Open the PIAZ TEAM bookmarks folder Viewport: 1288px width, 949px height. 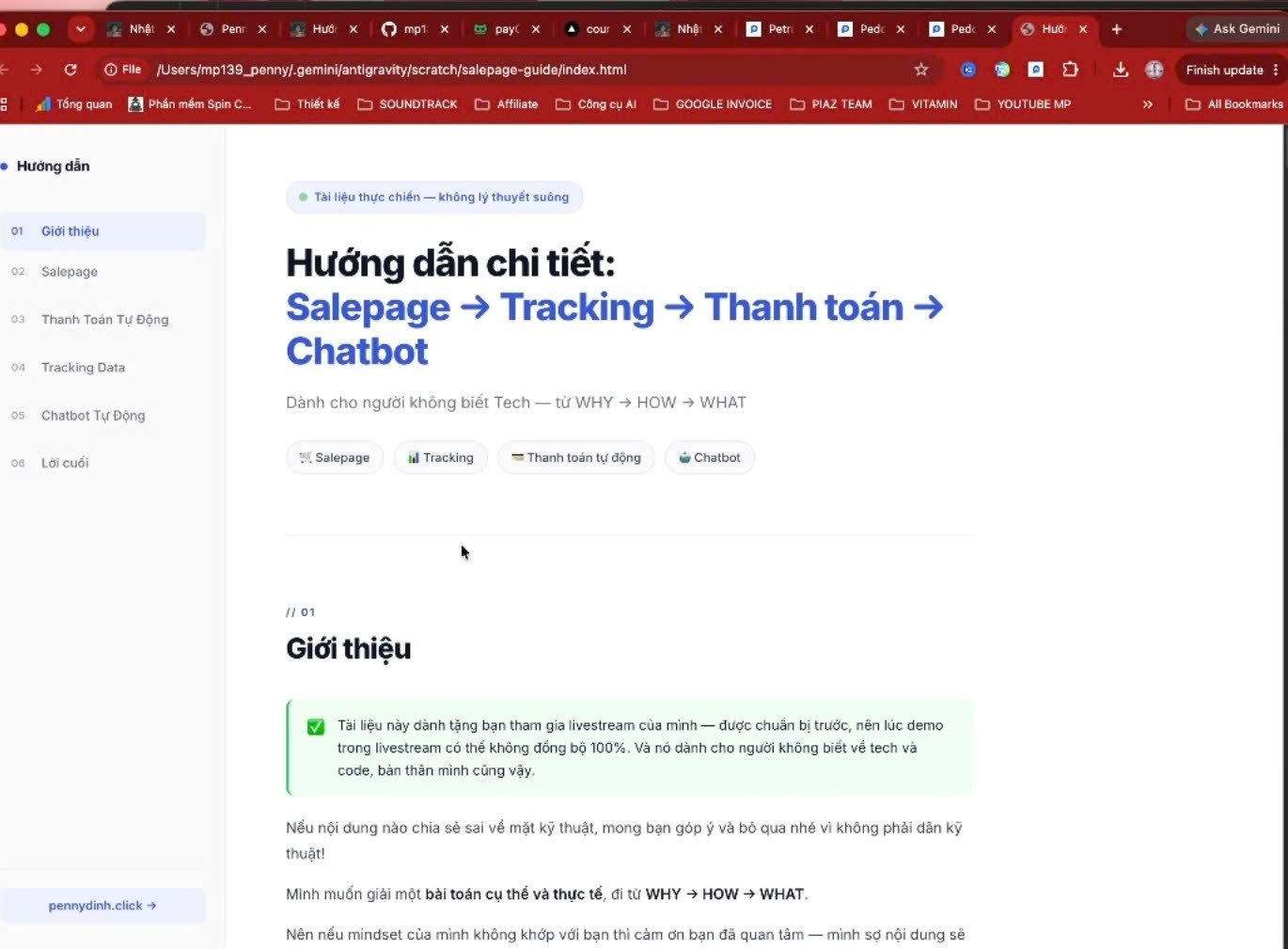(831, 104)
